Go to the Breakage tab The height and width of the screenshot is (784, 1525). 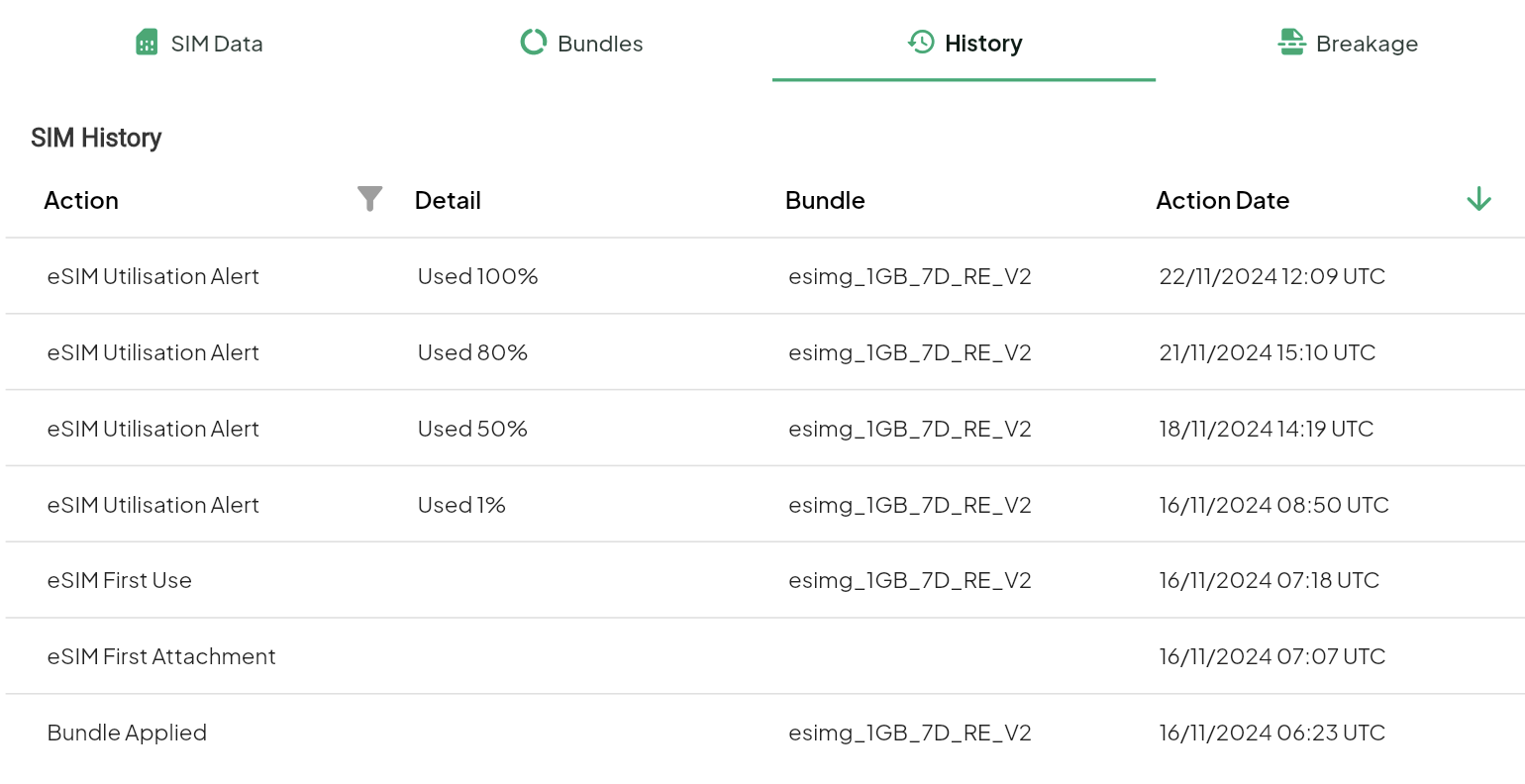pyautogui.click(x=1367, y=44)
